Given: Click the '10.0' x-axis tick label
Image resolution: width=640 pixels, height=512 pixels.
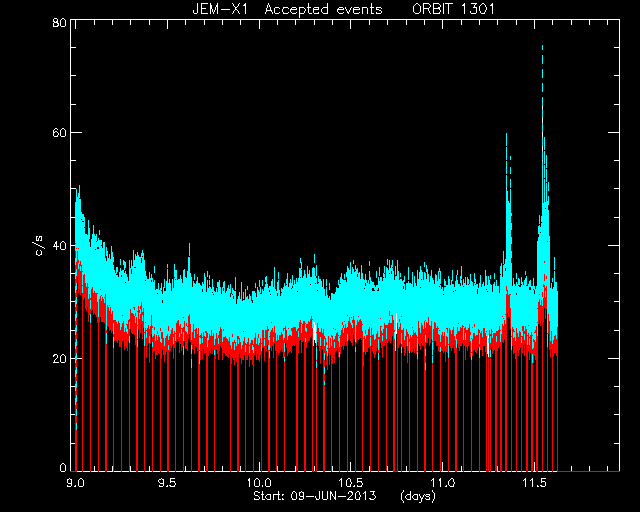Looking at the screenshot, I should 259,483.
